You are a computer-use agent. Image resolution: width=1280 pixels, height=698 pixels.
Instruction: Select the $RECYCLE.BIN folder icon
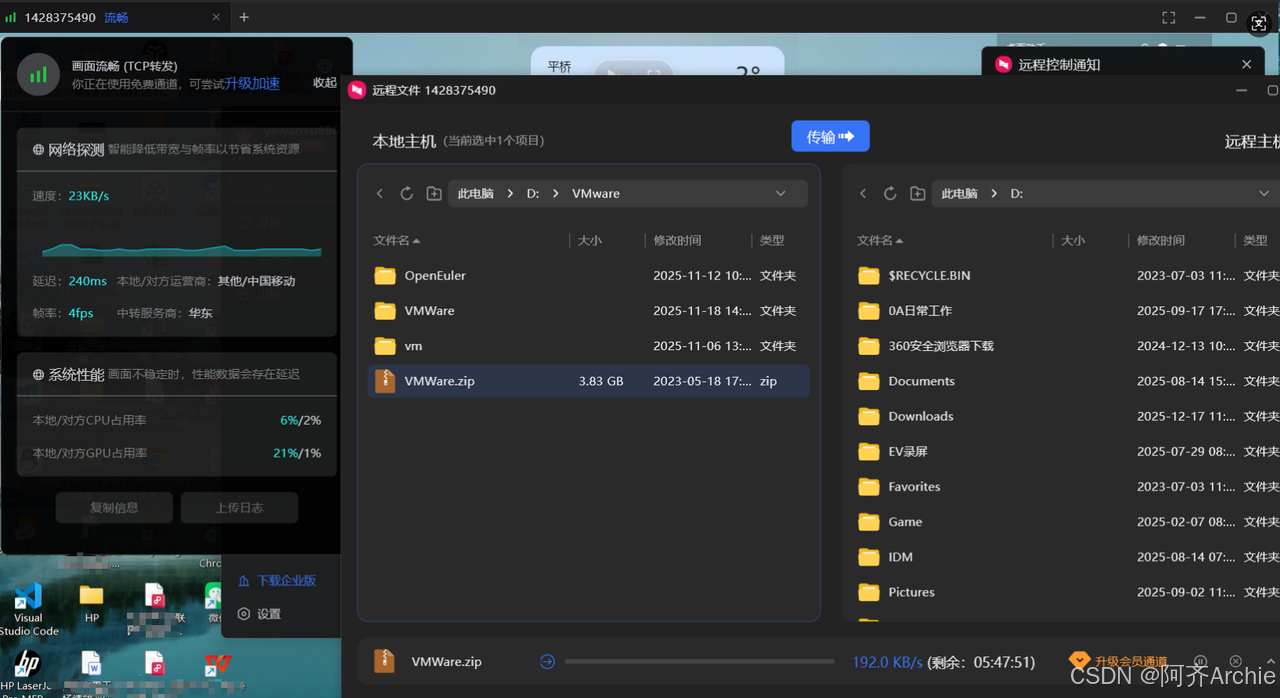[869, 276]
